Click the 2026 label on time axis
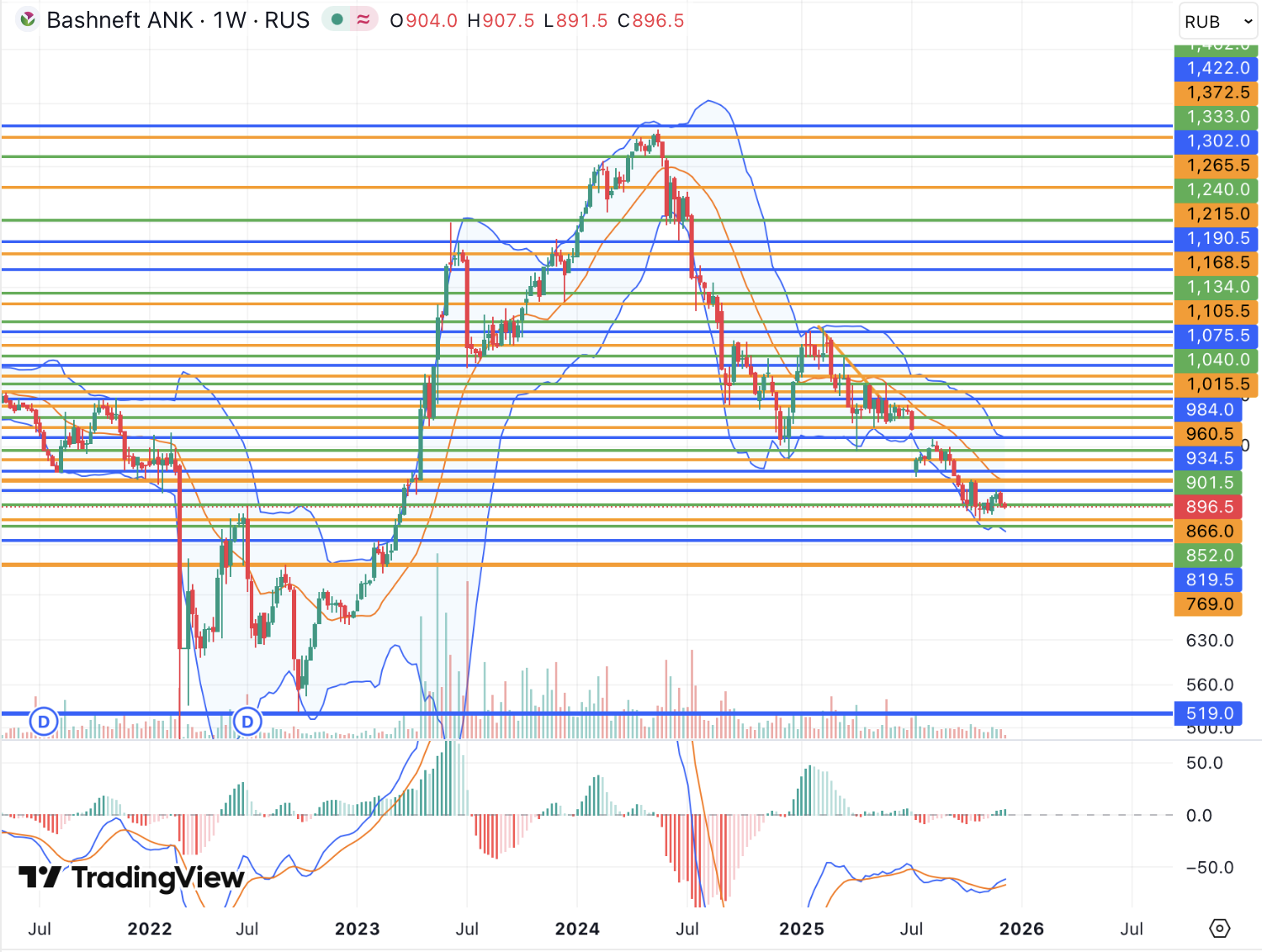 (x=1021, y=928)
